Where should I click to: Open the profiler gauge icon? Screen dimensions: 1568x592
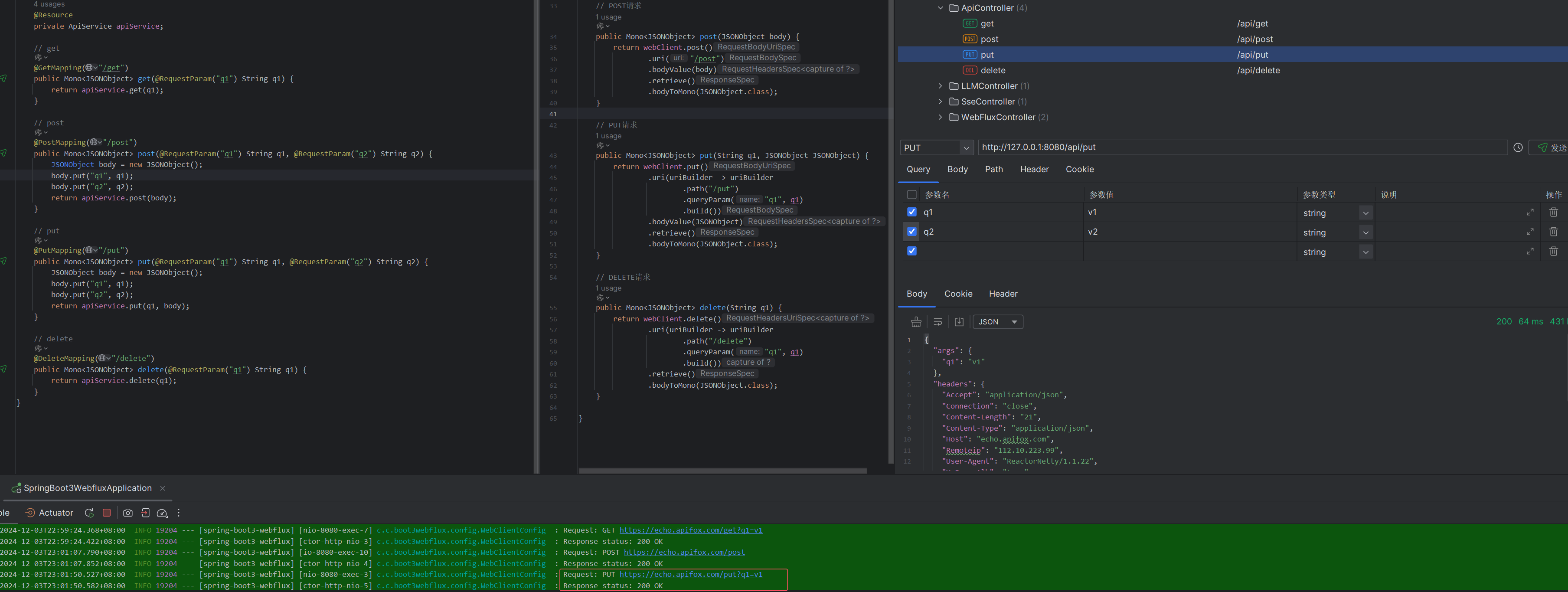pos(162,513)
